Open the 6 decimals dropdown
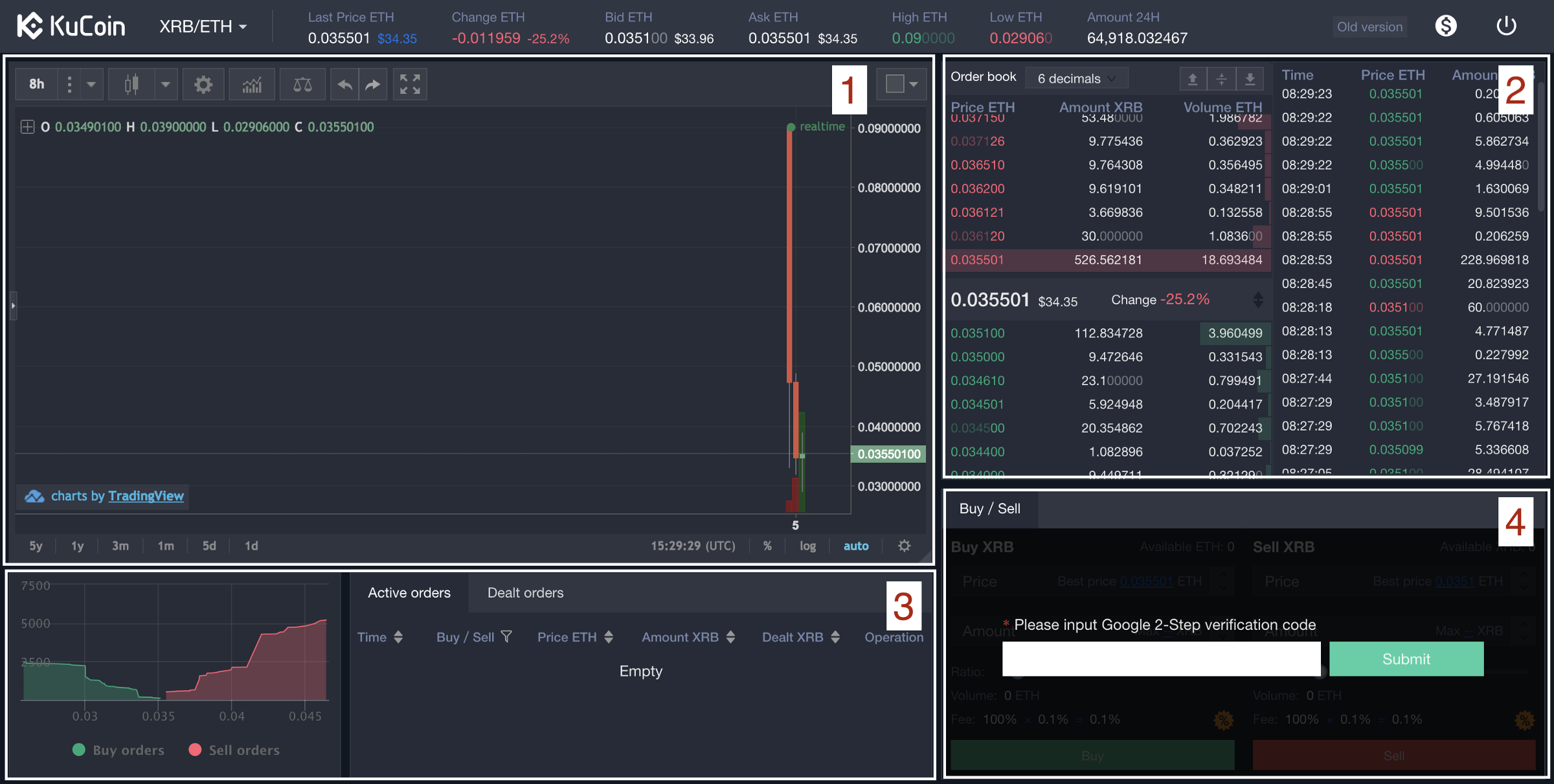 (x=1077, y=78)
